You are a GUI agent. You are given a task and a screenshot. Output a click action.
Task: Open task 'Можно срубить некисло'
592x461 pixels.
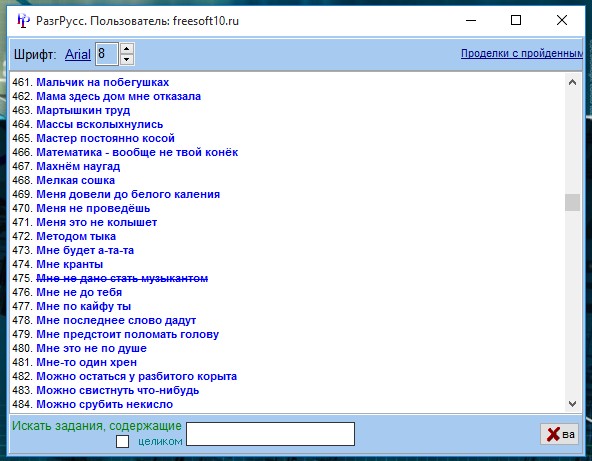(x=105, y=404)
